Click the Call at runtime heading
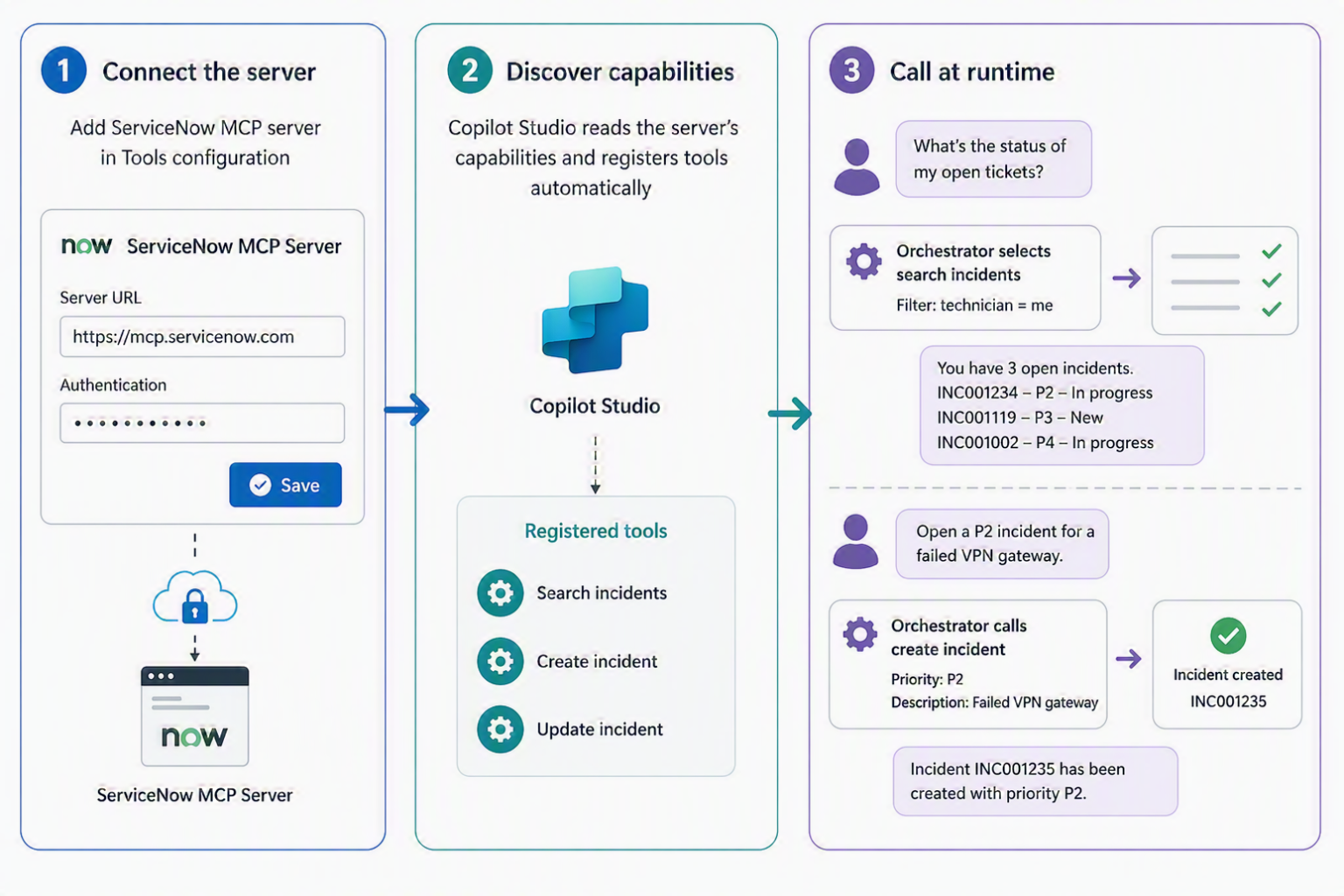Screen dimensions: 1344x896 pyautogui.click(x=972, y=72)
